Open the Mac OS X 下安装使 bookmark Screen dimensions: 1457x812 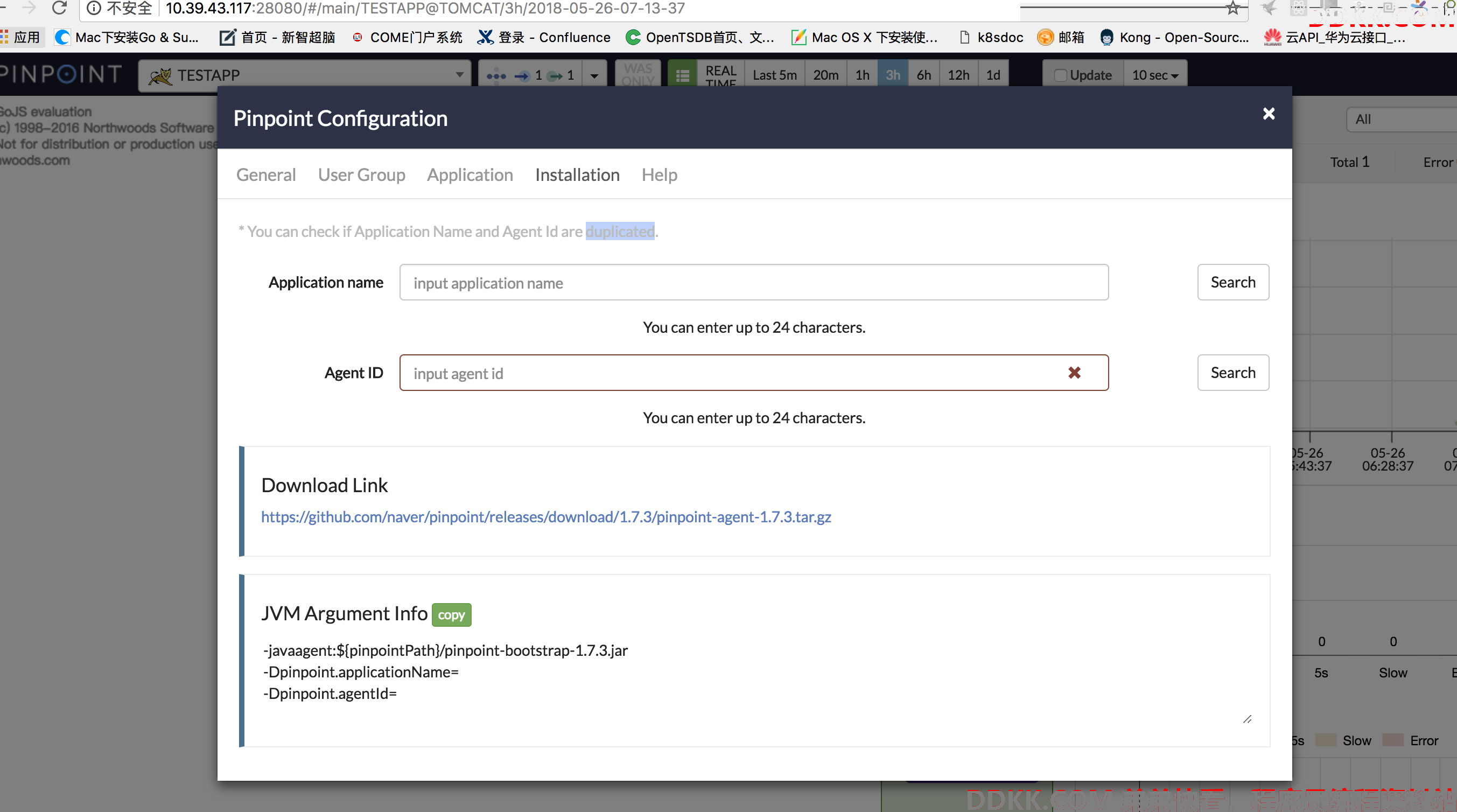pyautogui.click(x=864, y=37)
